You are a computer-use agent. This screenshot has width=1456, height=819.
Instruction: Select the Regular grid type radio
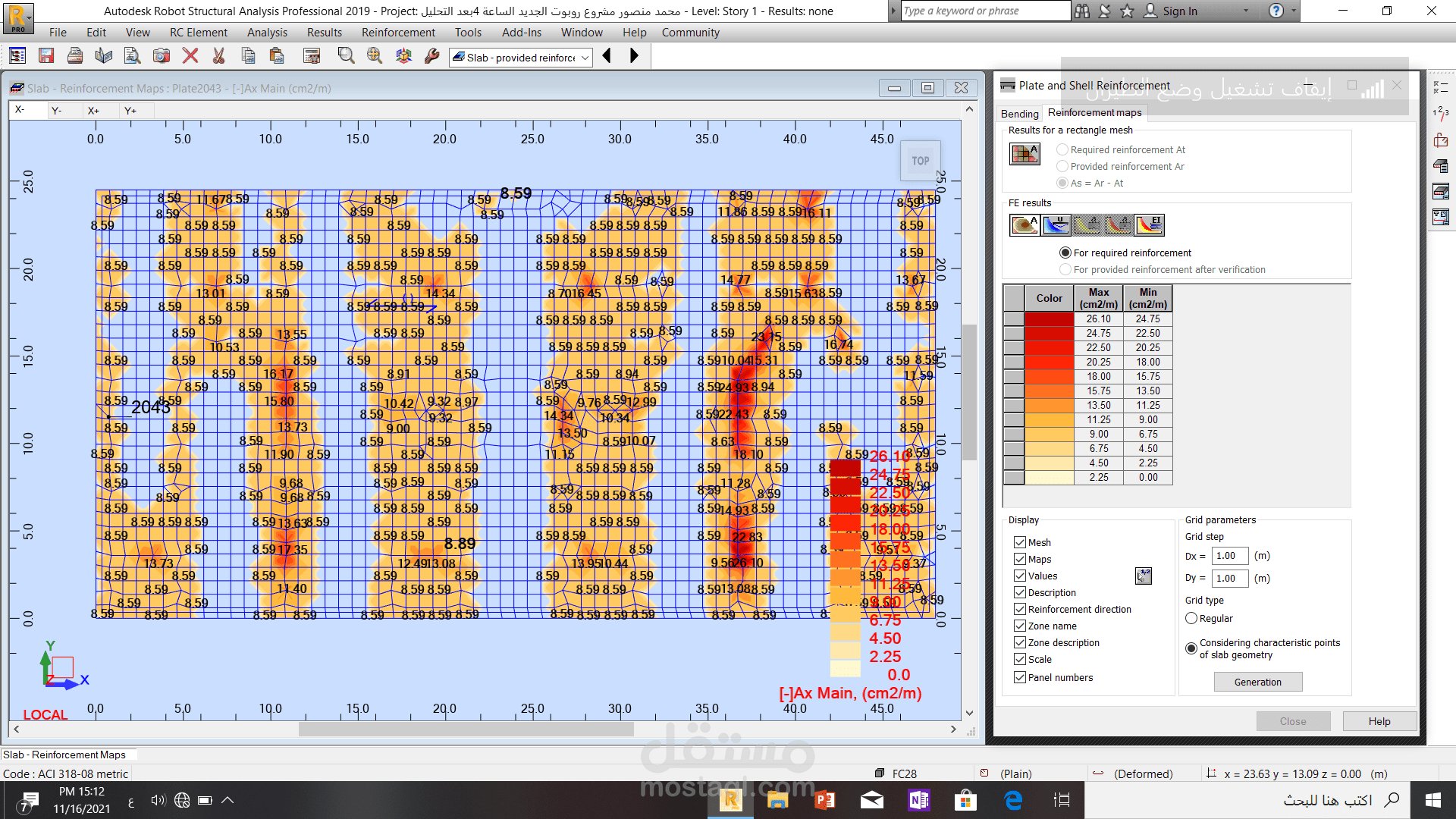[x=1191, y=618]
